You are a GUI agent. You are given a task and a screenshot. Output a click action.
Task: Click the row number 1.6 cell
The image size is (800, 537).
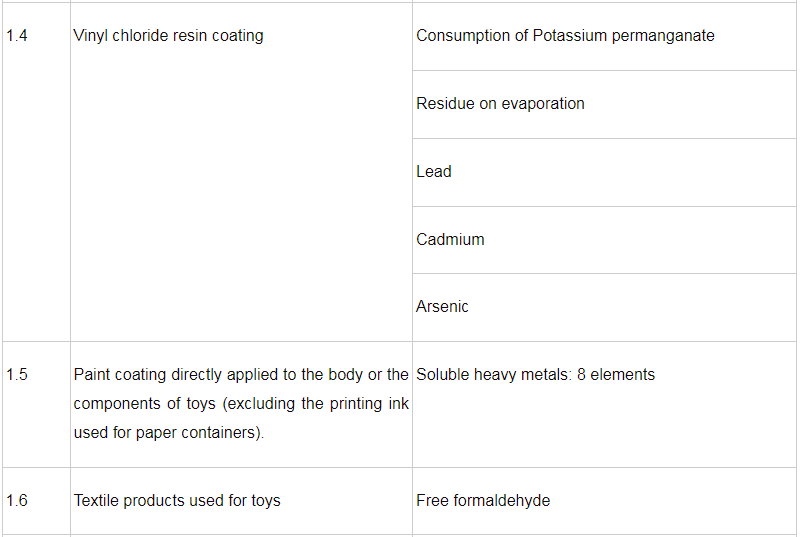click(x=17, y=500)
